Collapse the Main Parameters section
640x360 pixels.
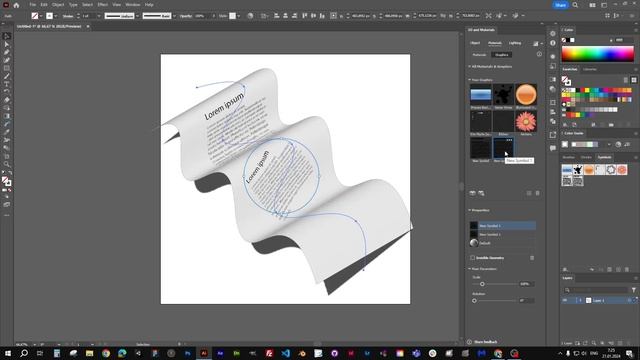pyautogui.click(x=469, y=269)
